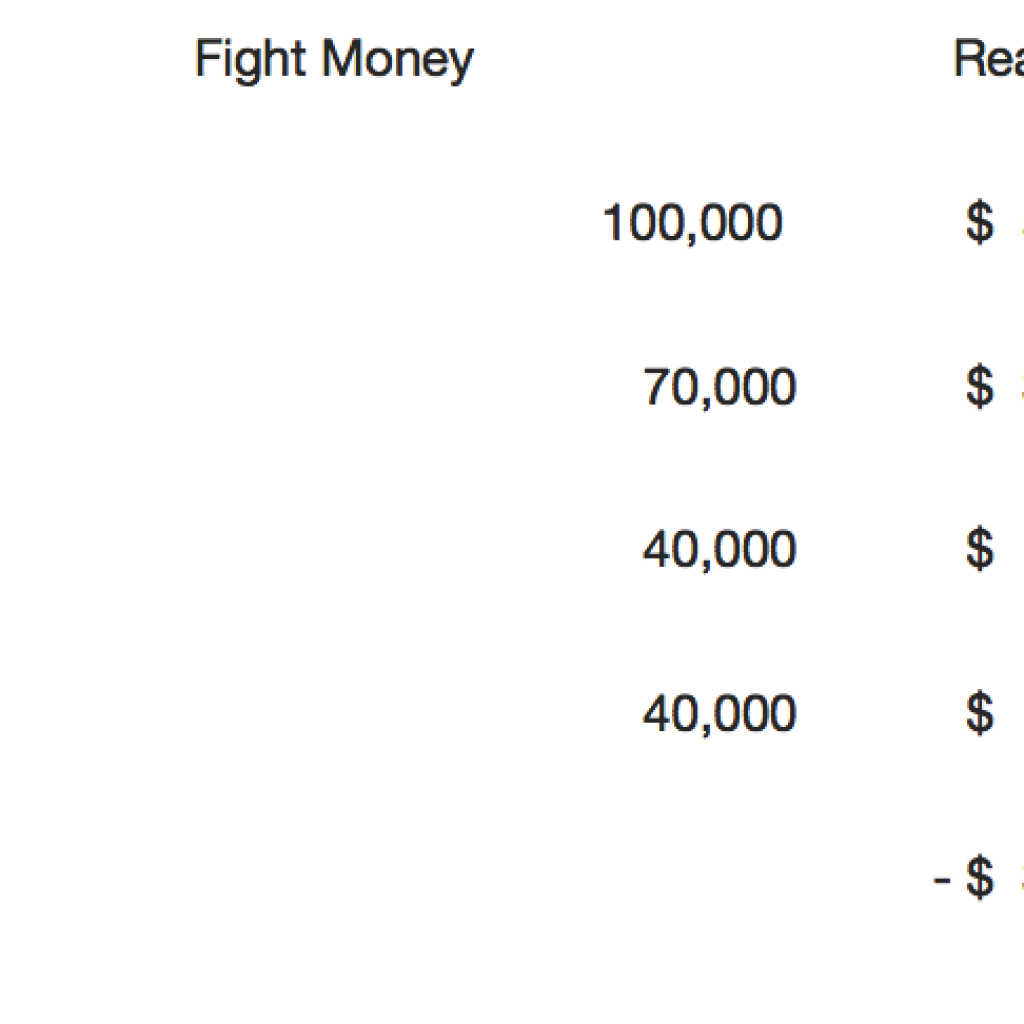Click the lower 40,000 value
1024x1024 pixels.
coord(719,713)
